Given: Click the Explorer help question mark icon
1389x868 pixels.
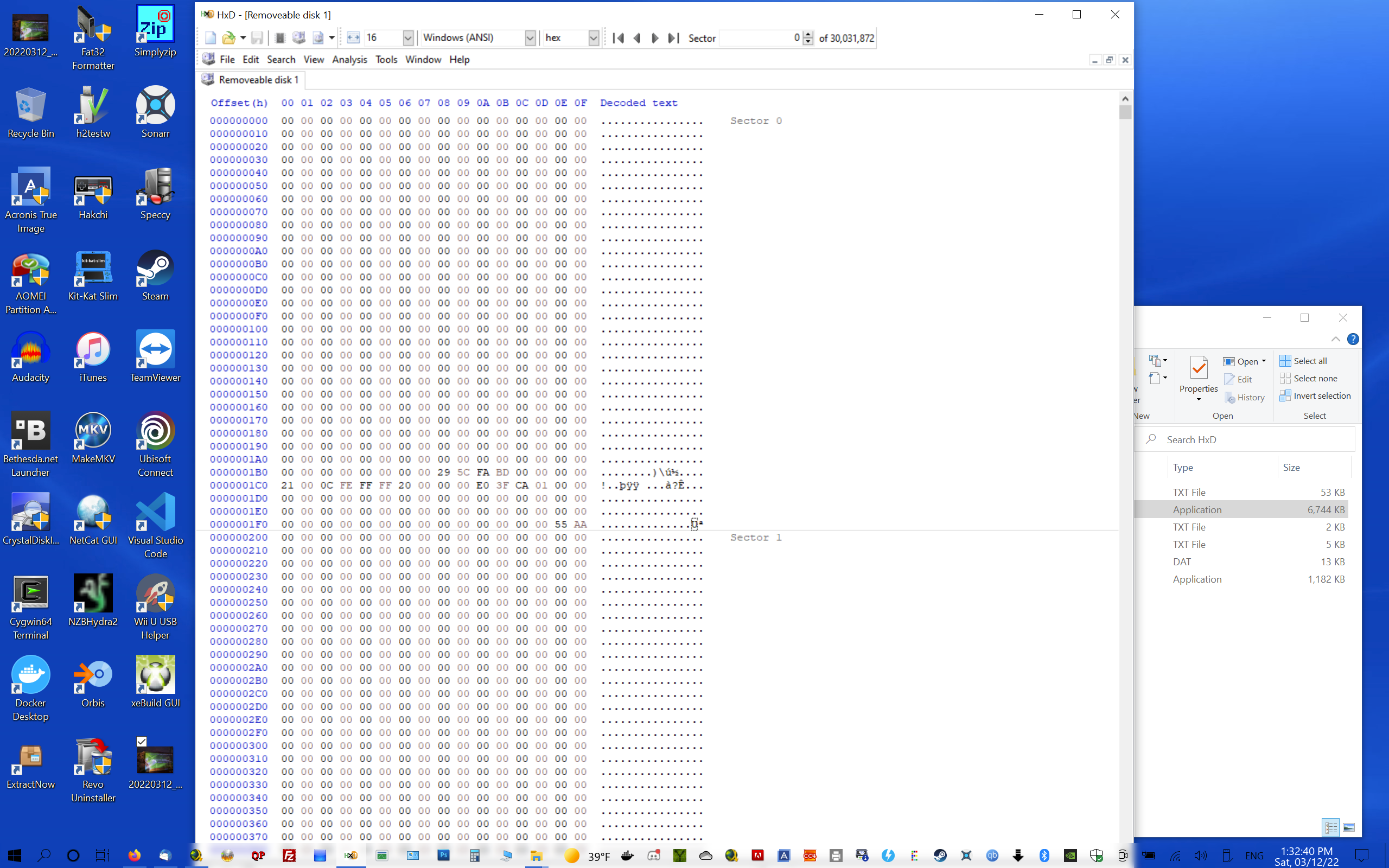Looking at the screenshot, I should pyautogui.click(x=1353, y=339).
